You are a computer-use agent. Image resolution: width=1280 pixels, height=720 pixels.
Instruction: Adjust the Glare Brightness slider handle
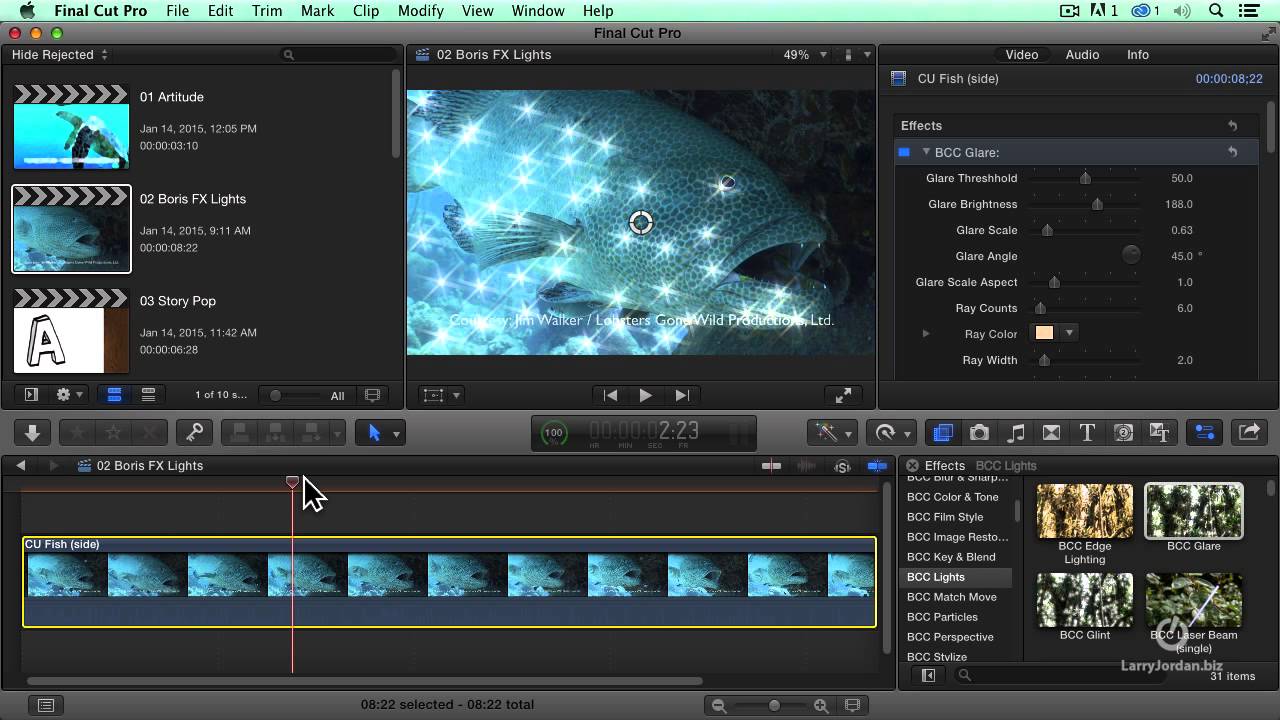(x=1097, y=204)
